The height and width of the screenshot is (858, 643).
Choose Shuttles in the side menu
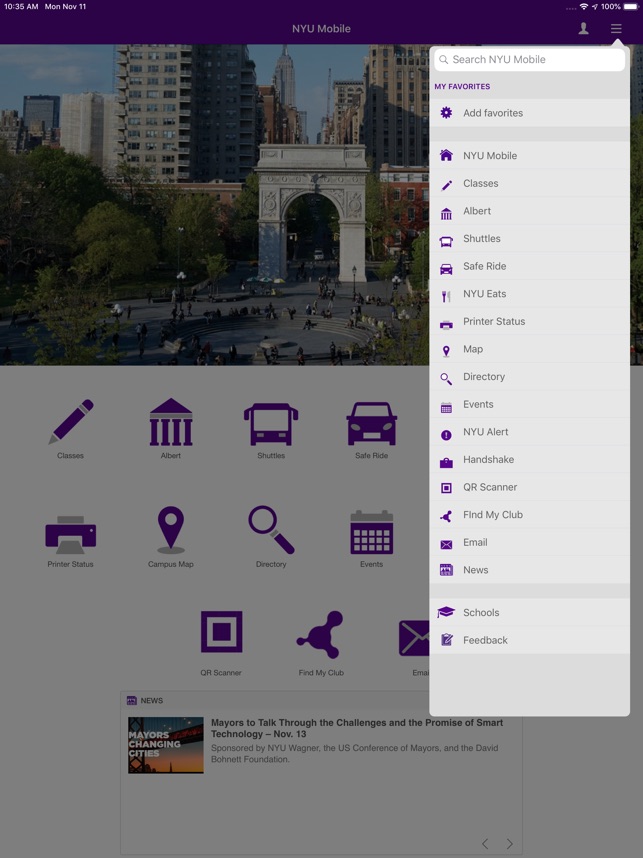click(529, 239)
